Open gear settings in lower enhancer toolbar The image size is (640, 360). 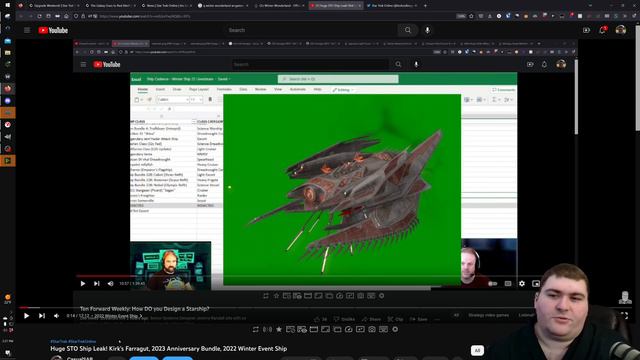395,329
